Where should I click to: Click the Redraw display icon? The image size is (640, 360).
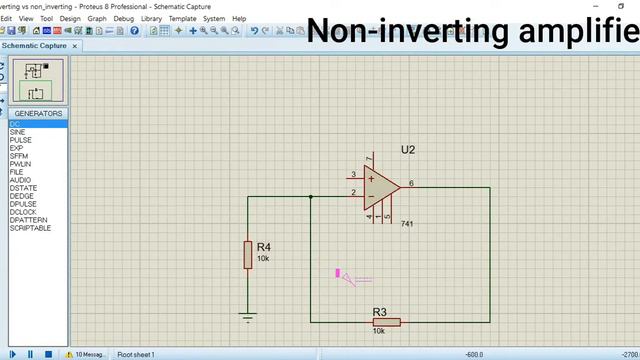(153, 31)
